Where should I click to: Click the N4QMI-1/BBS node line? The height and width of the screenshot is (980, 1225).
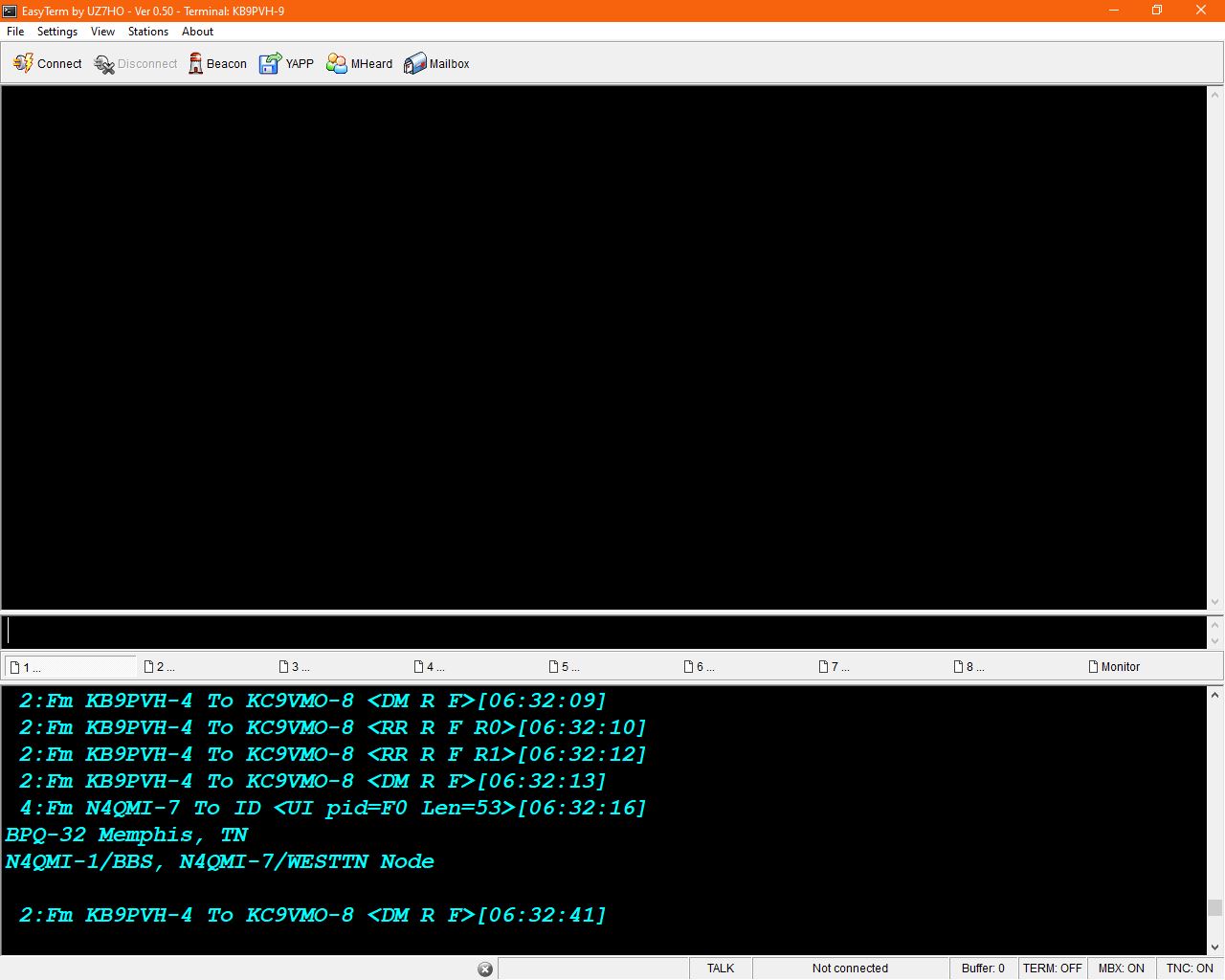click(x=219, y=861)
